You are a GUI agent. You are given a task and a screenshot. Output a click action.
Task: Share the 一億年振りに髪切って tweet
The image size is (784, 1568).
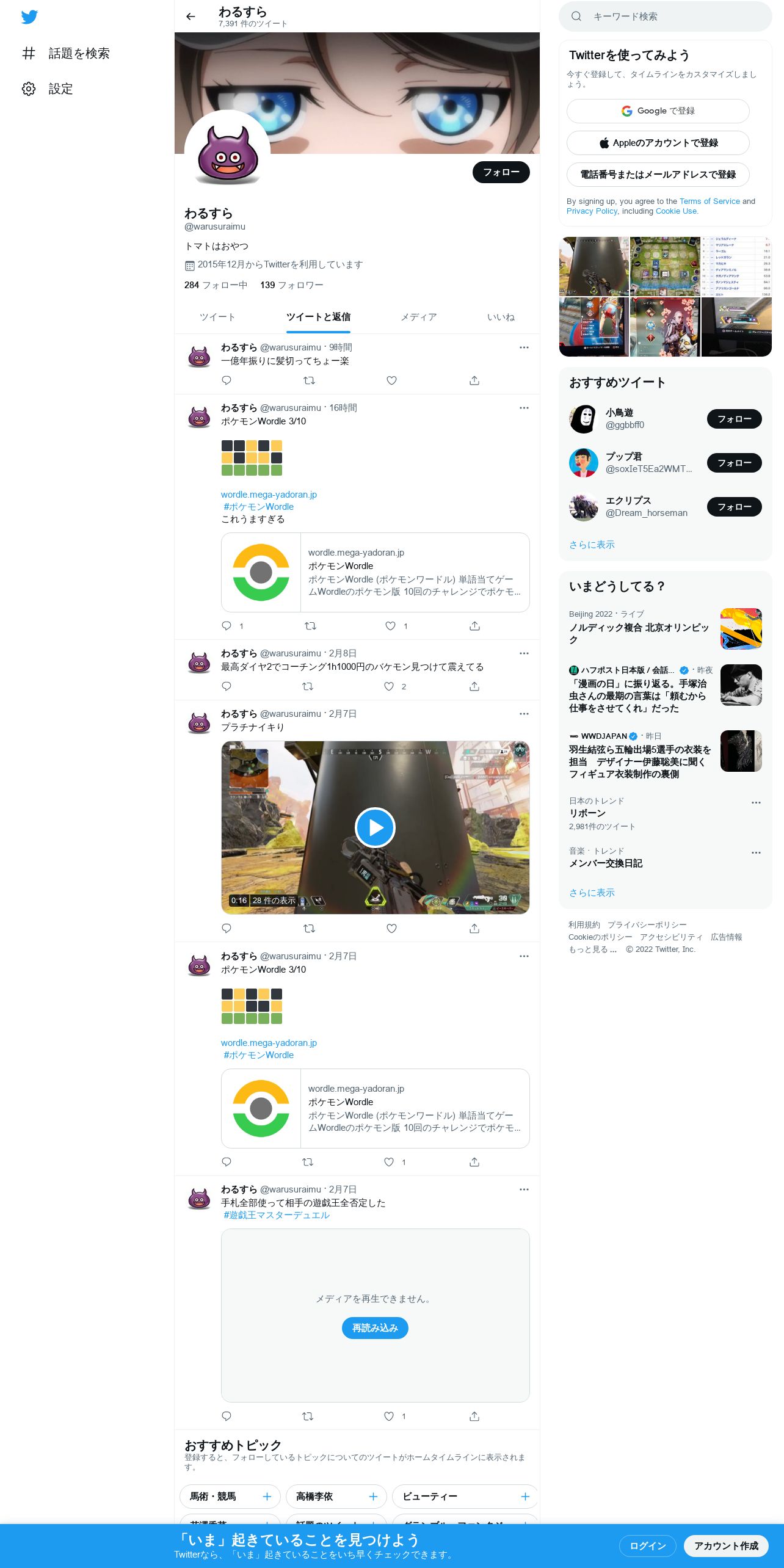pos(474,380)
